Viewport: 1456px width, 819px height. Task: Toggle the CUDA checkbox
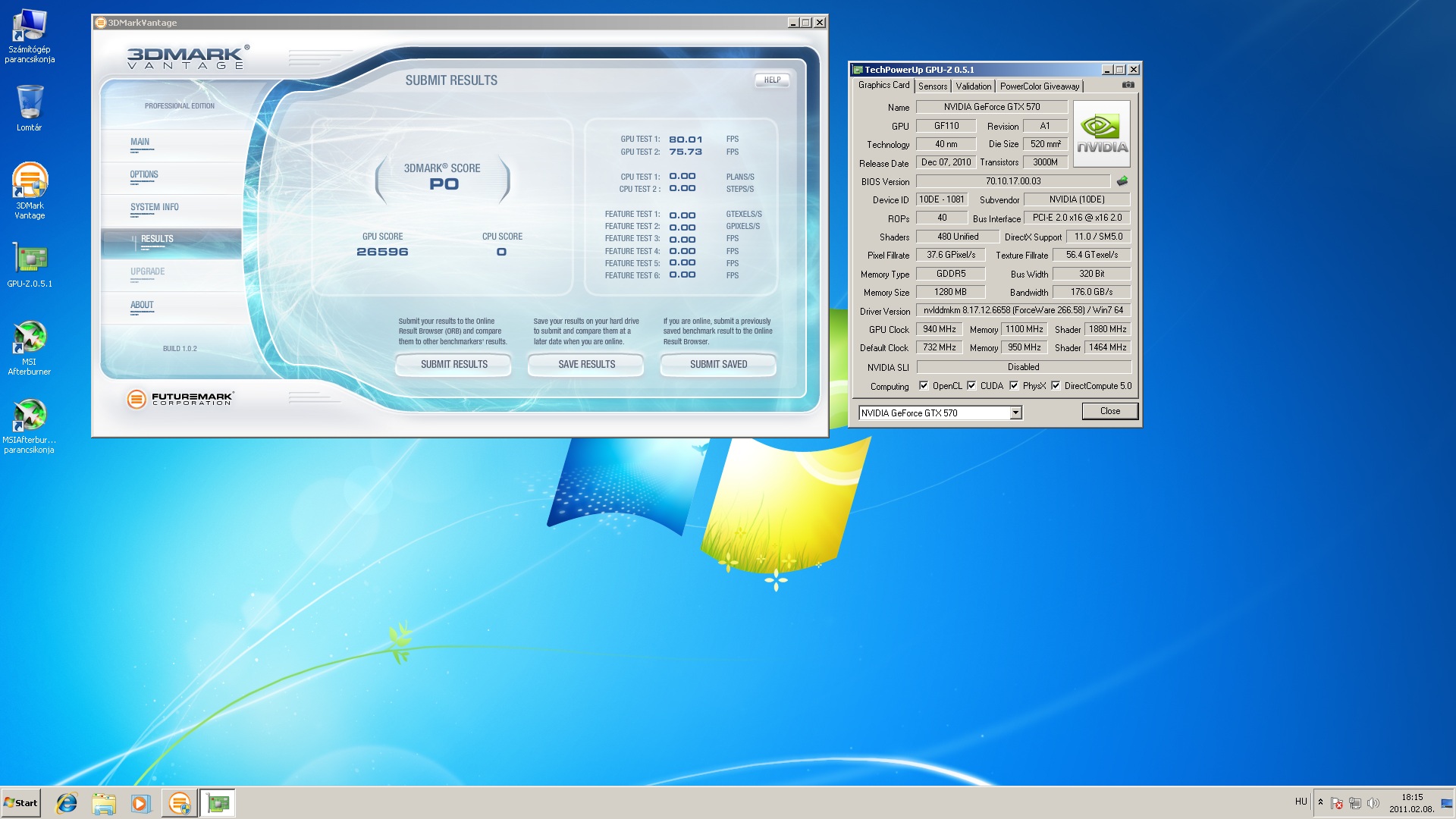[971, 386]
